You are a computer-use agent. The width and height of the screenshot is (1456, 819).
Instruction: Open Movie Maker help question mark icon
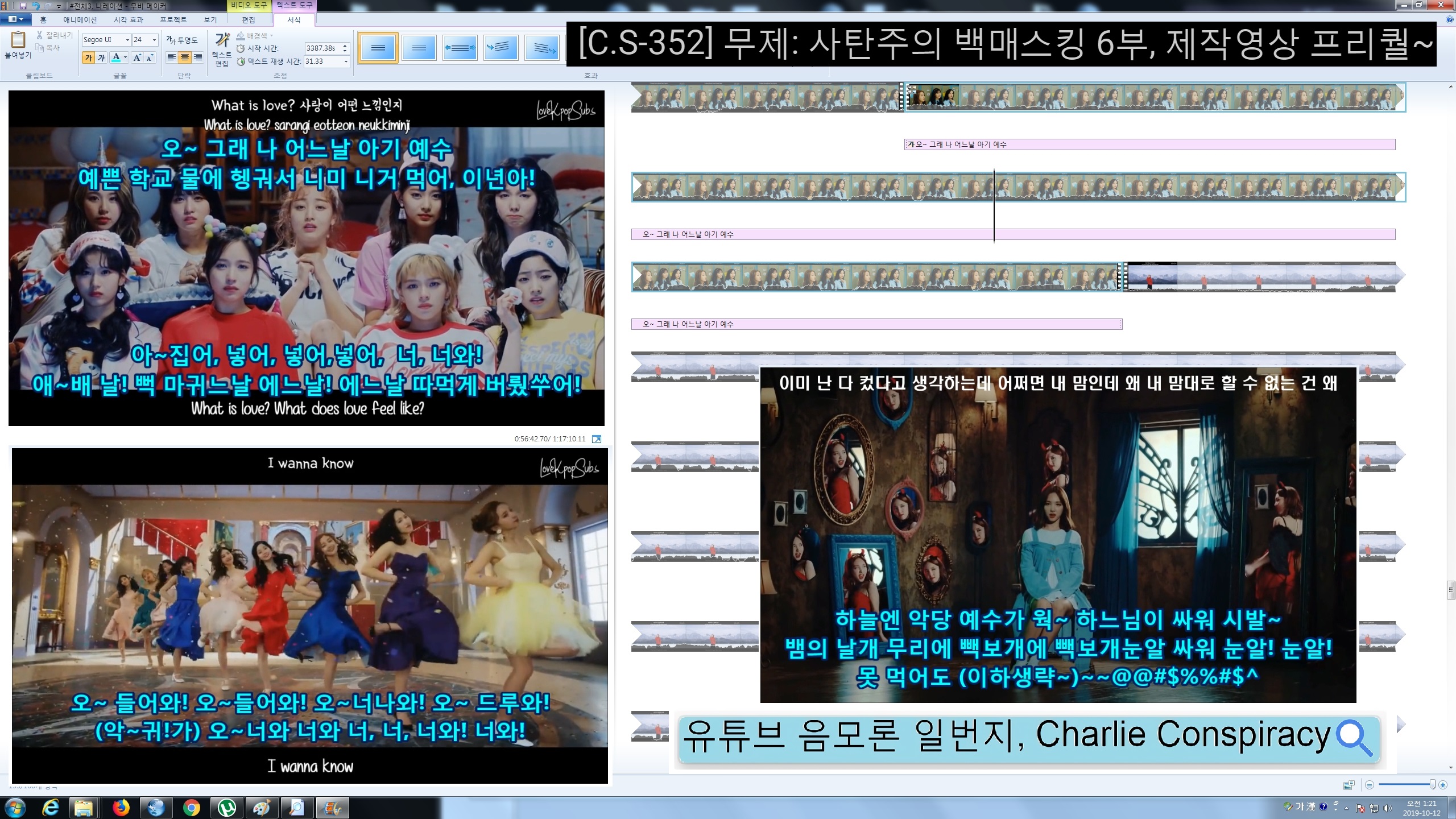[x=1449, y=19]
